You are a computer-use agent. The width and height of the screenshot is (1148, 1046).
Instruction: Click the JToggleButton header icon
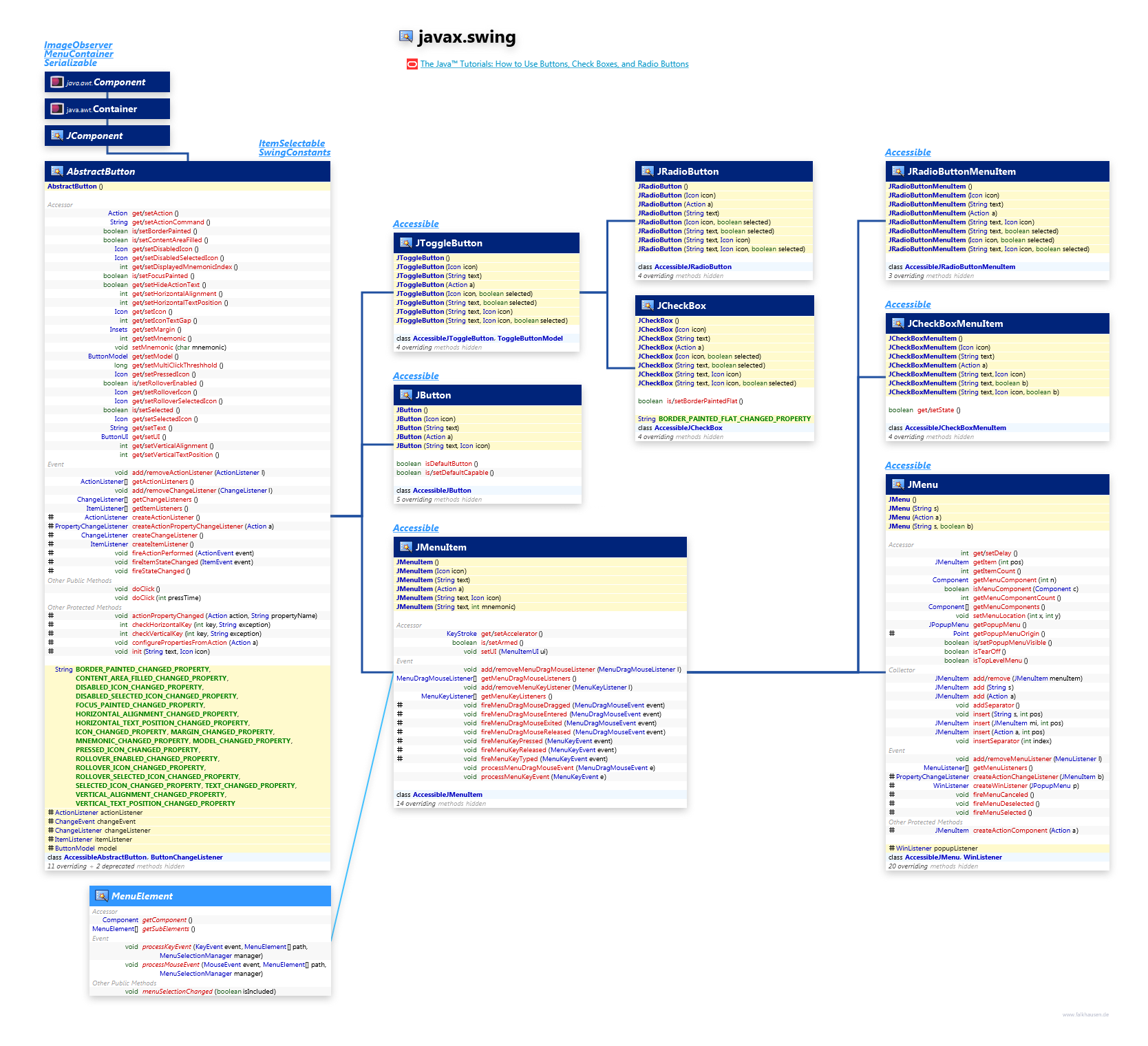[x=406, y=243]
